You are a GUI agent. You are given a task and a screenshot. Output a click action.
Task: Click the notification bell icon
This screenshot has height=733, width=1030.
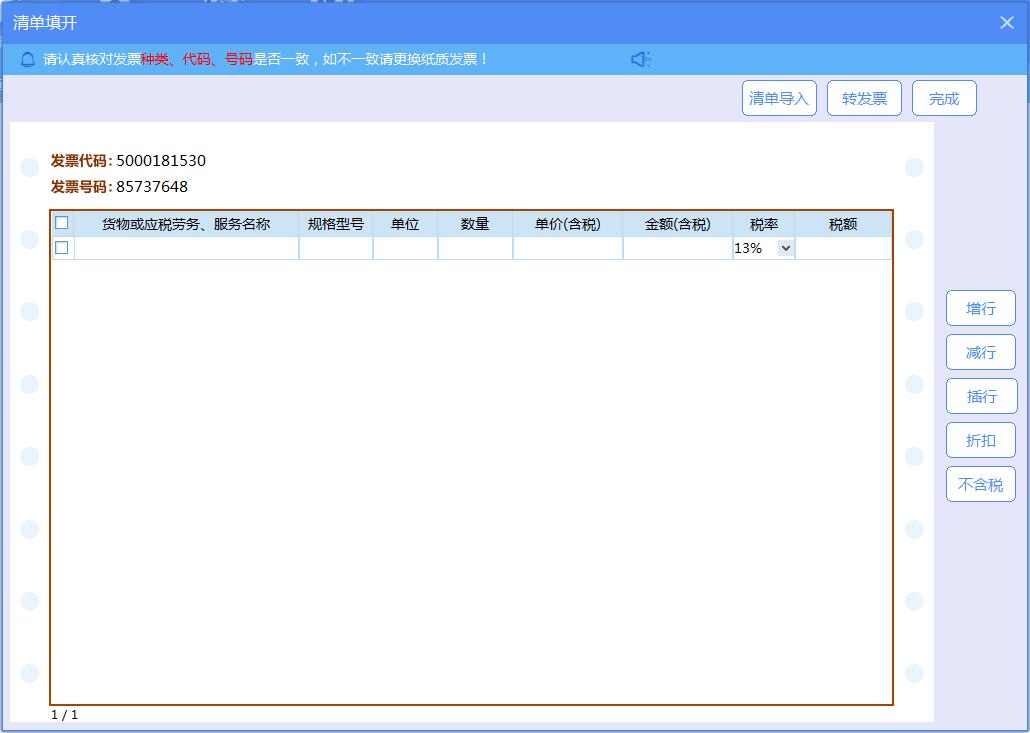click(x=28, y=59)
